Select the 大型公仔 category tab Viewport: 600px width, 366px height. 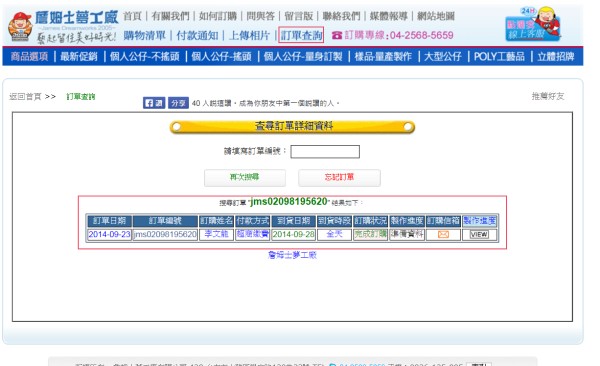[x=443, y=57]
